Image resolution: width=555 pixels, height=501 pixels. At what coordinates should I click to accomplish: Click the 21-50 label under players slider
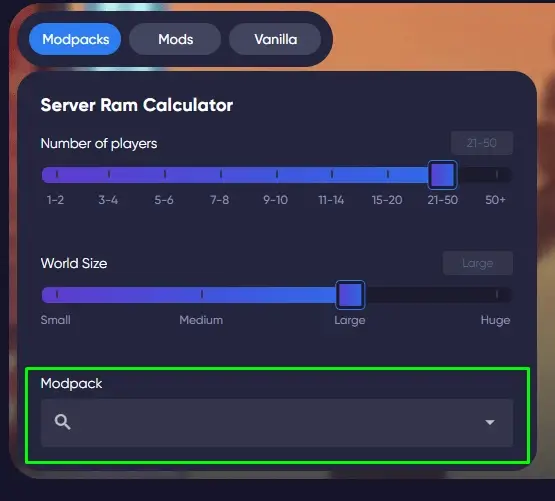(442, 200)
